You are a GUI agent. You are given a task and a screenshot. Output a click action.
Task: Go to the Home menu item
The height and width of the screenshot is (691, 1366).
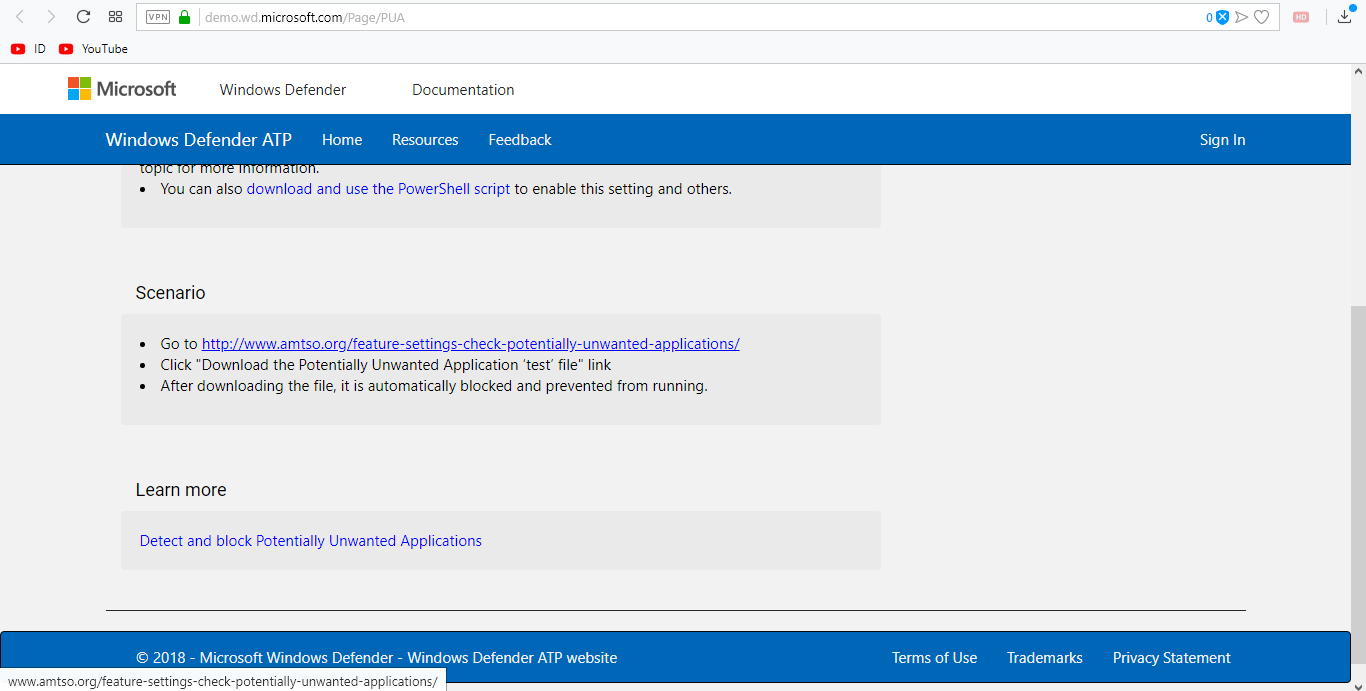[x=342, y=139]
